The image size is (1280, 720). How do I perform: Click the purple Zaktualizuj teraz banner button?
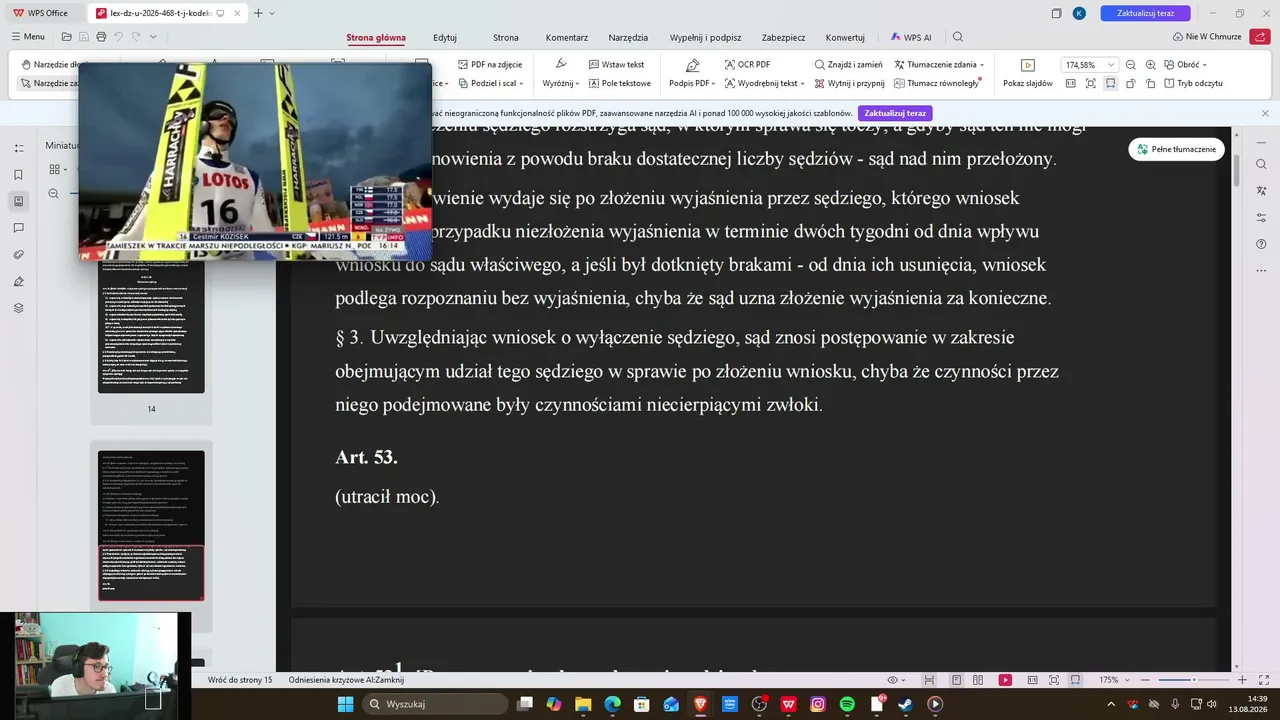(x=895, y=113)
